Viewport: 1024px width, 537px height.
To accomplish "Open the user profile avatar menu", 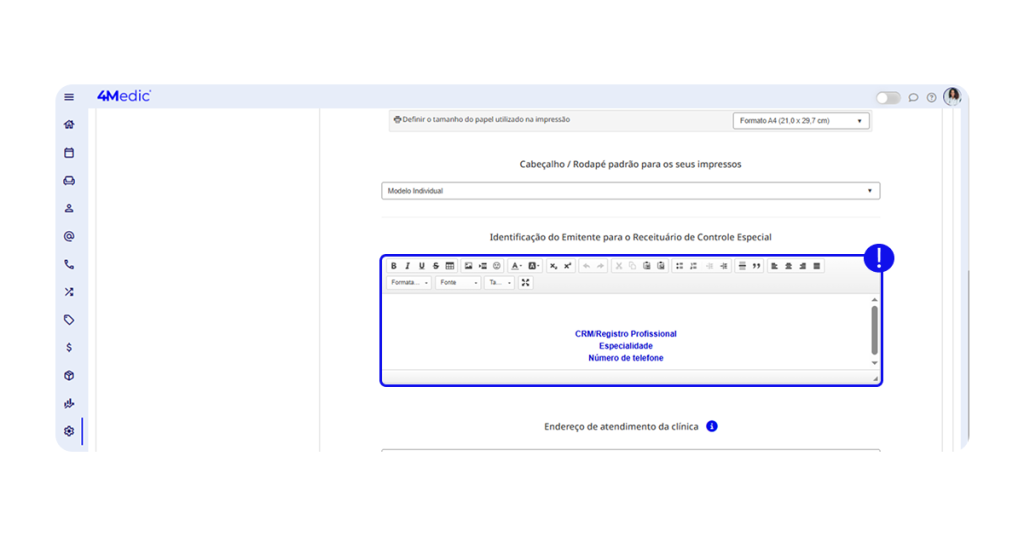I will tap(952, 96).
